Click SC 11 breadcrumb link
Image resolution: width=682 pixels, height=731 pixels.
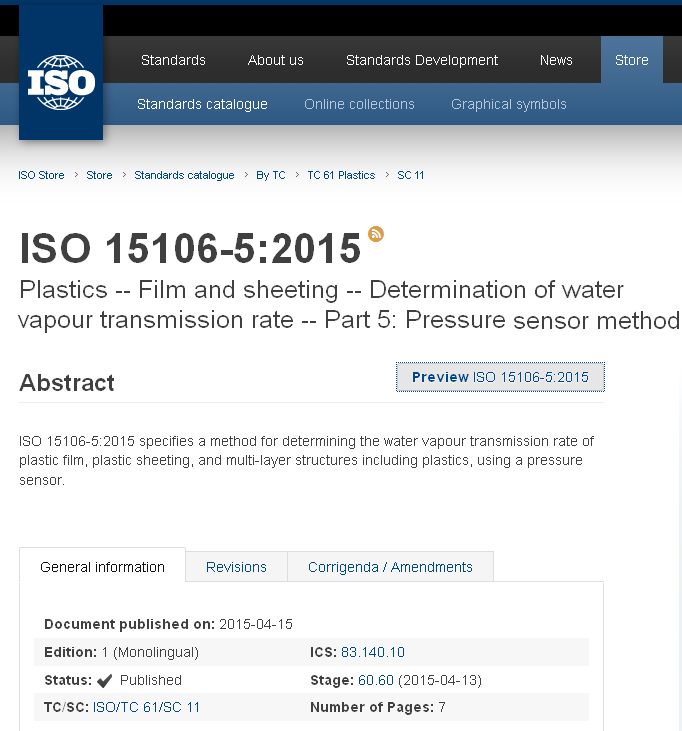410,175
